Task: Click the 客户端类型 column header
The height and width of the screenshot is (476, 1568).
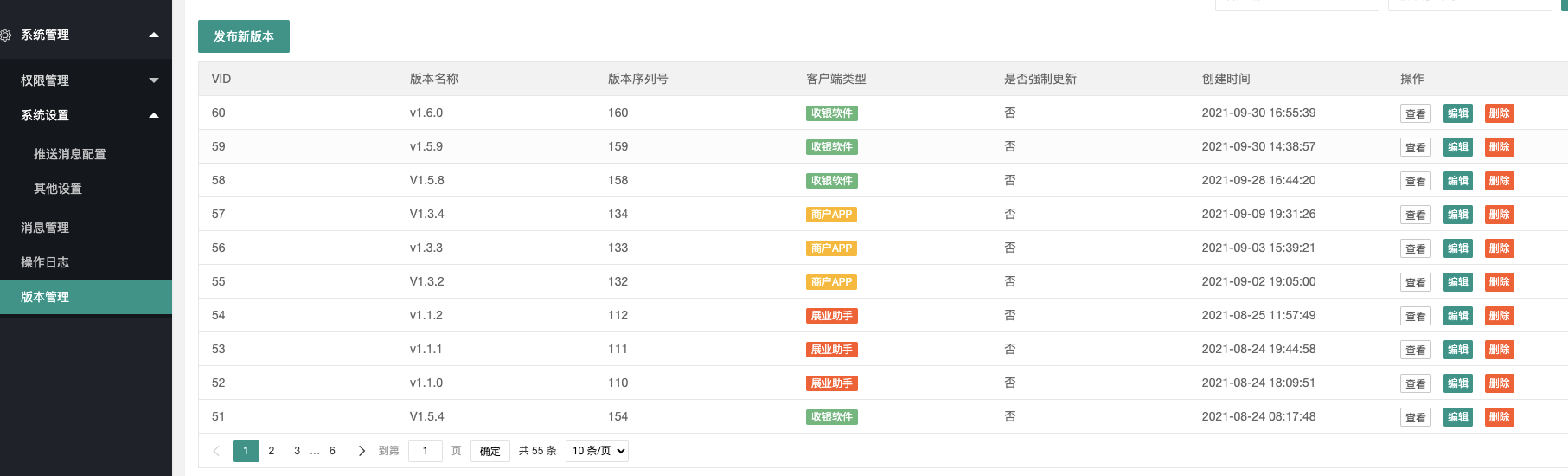Action: point(836,79)
